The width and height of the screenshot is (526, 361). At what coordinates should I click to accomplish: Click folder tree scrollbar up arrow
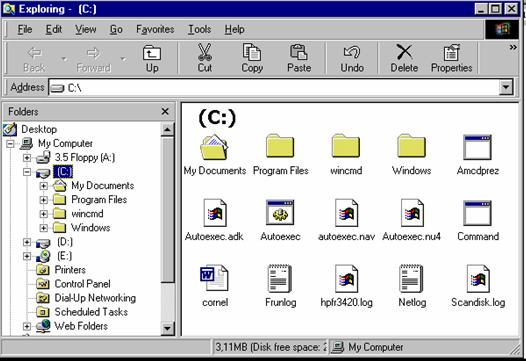(x=167, y=130)
